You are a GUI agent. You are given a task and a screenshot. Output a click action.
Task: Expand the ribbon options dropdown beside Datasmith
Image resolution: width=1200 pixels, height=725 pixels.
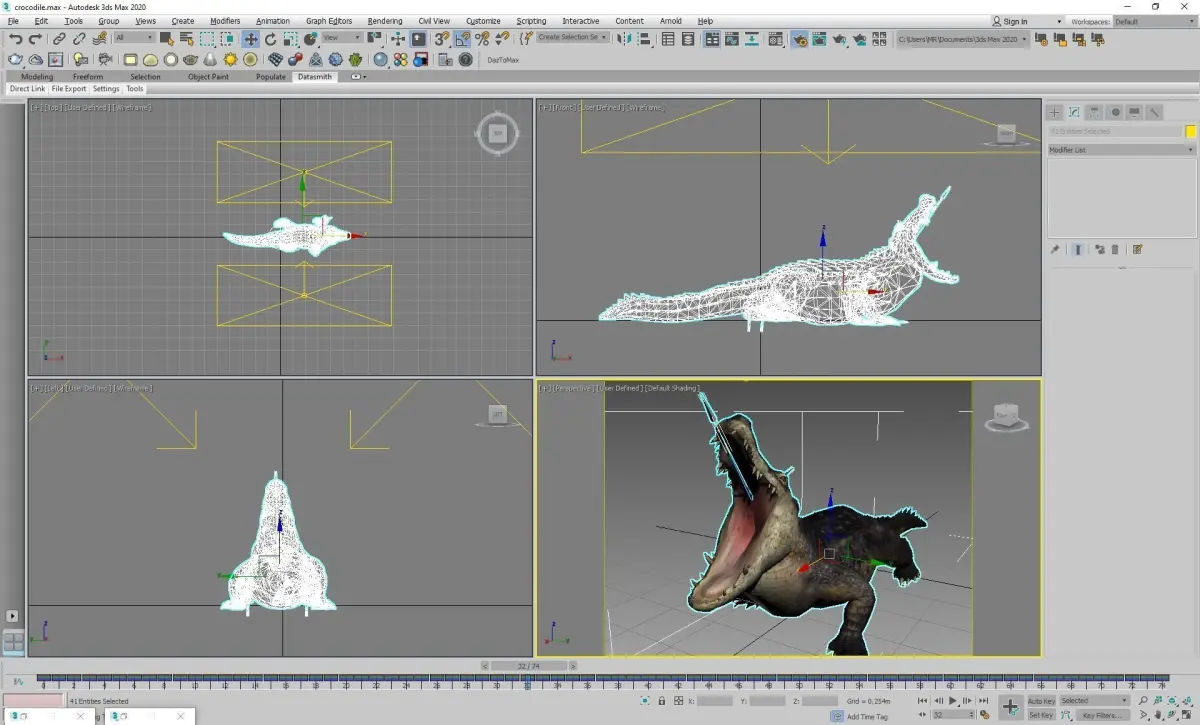[x=358, y=77]
